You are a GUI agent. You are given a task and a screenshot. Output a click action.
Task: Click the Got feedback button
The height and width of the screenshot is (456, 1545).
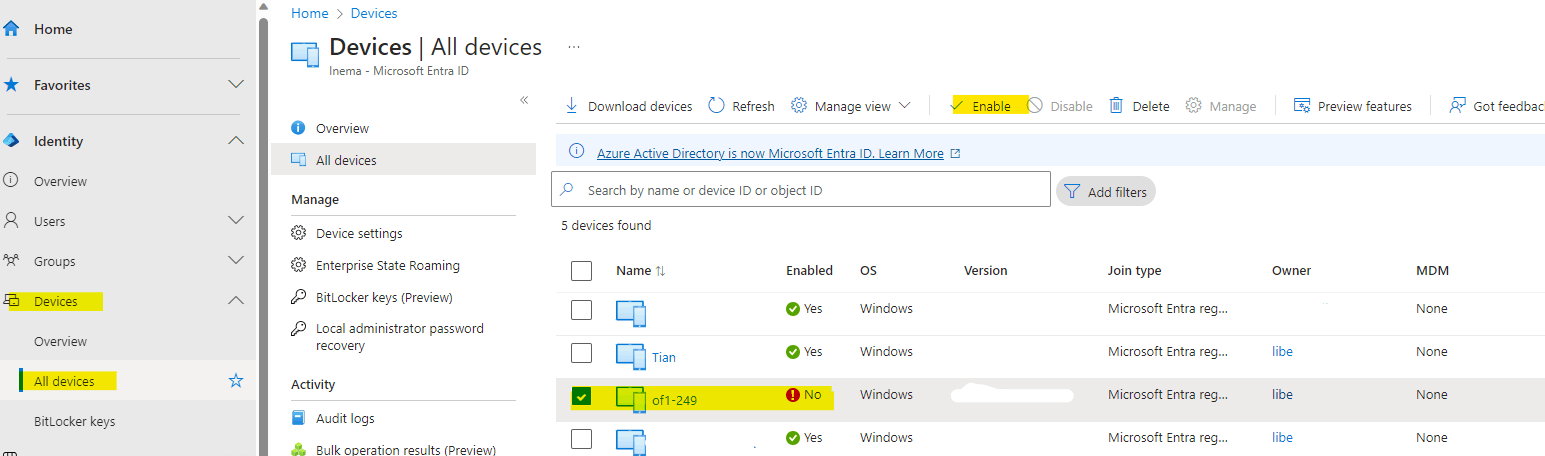pyautogui.click(x=1497, y=106)
